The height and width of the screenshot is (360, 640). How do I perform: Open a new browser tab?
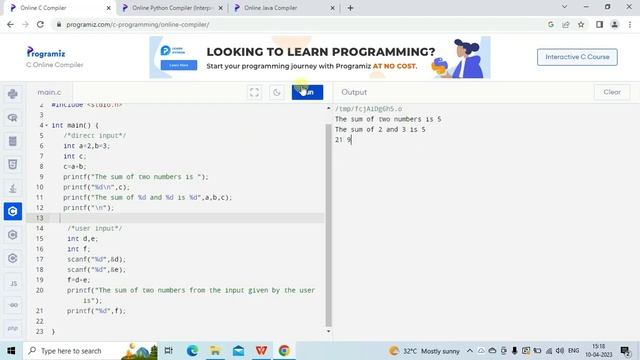350,8
